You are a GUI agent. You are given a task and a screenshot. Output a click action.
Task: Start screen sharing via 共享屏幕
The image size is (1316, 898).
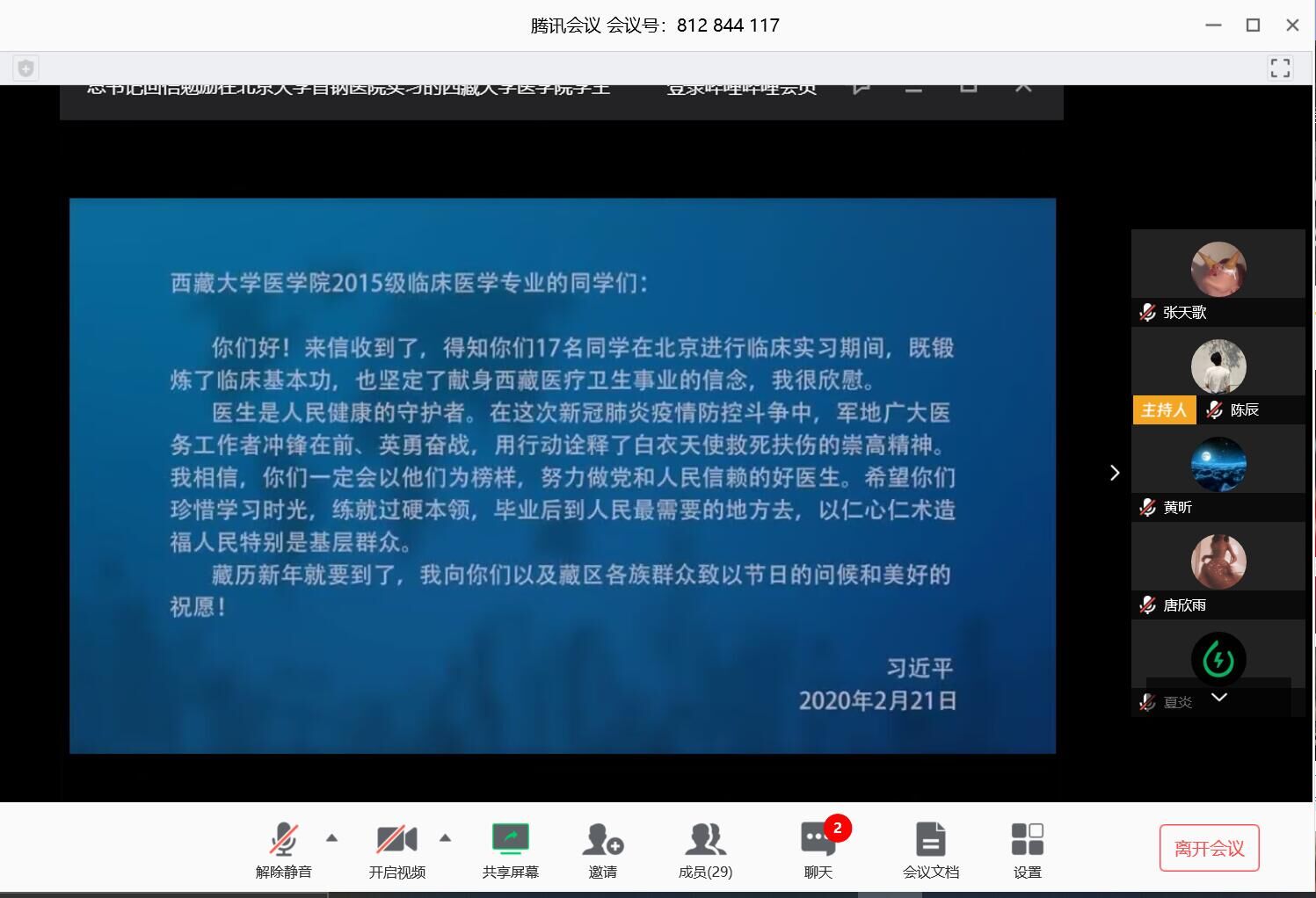tap(510, 849)
